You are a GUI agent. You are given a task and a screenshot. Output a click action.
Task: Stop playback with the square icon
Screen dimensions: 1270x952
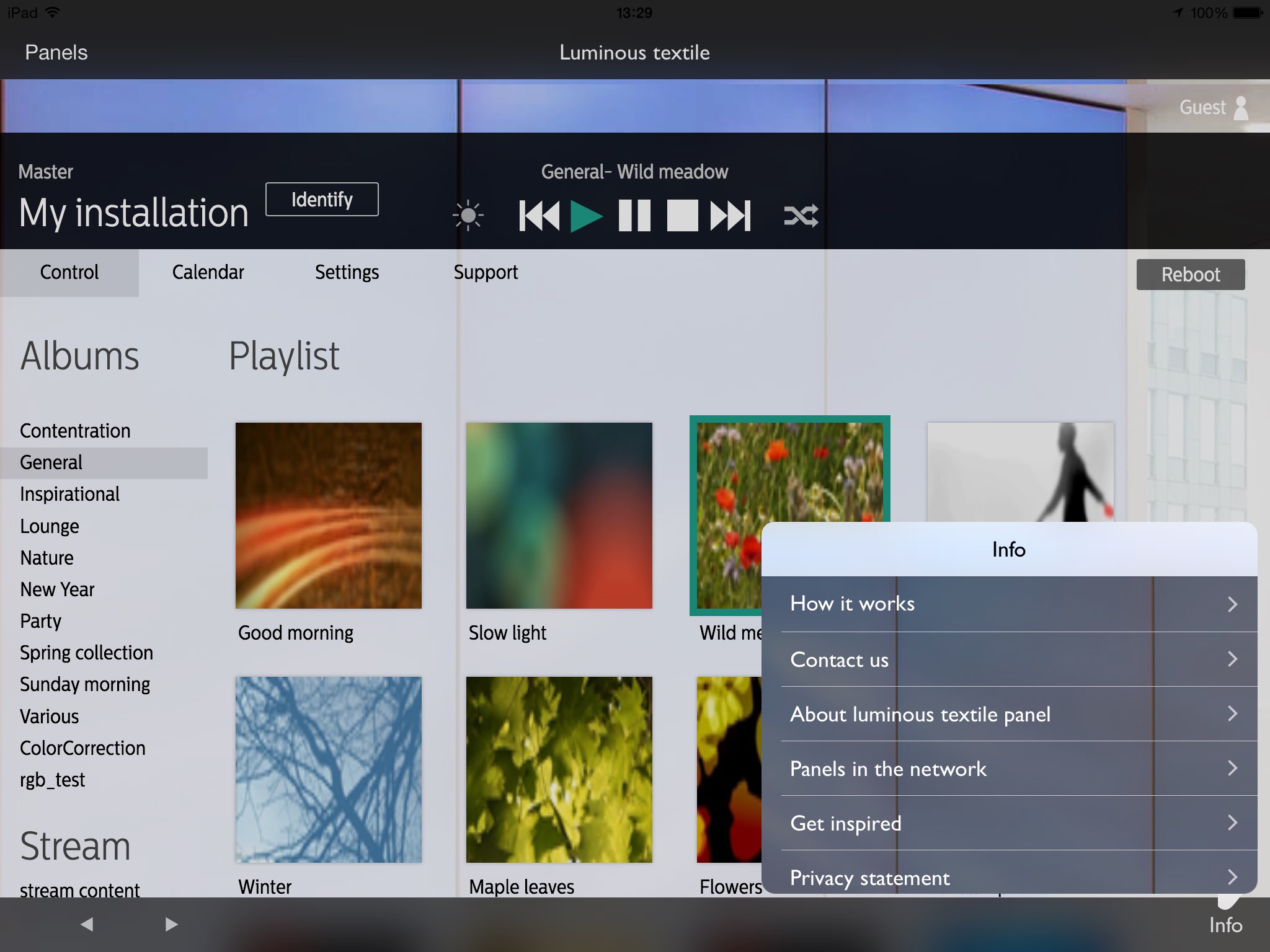682,216
